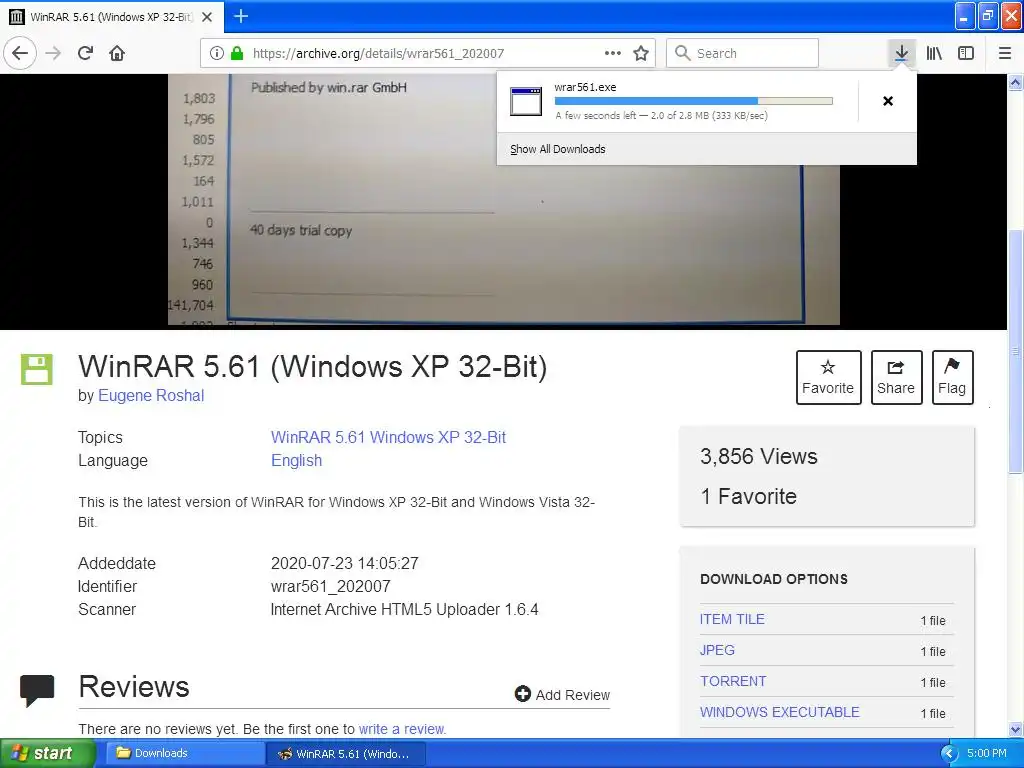Viewport: 1024px width, 768px height.
Task: Open topic link WinRAR 5.61 Windows XP 32-Bit
Action: point(389,438)
